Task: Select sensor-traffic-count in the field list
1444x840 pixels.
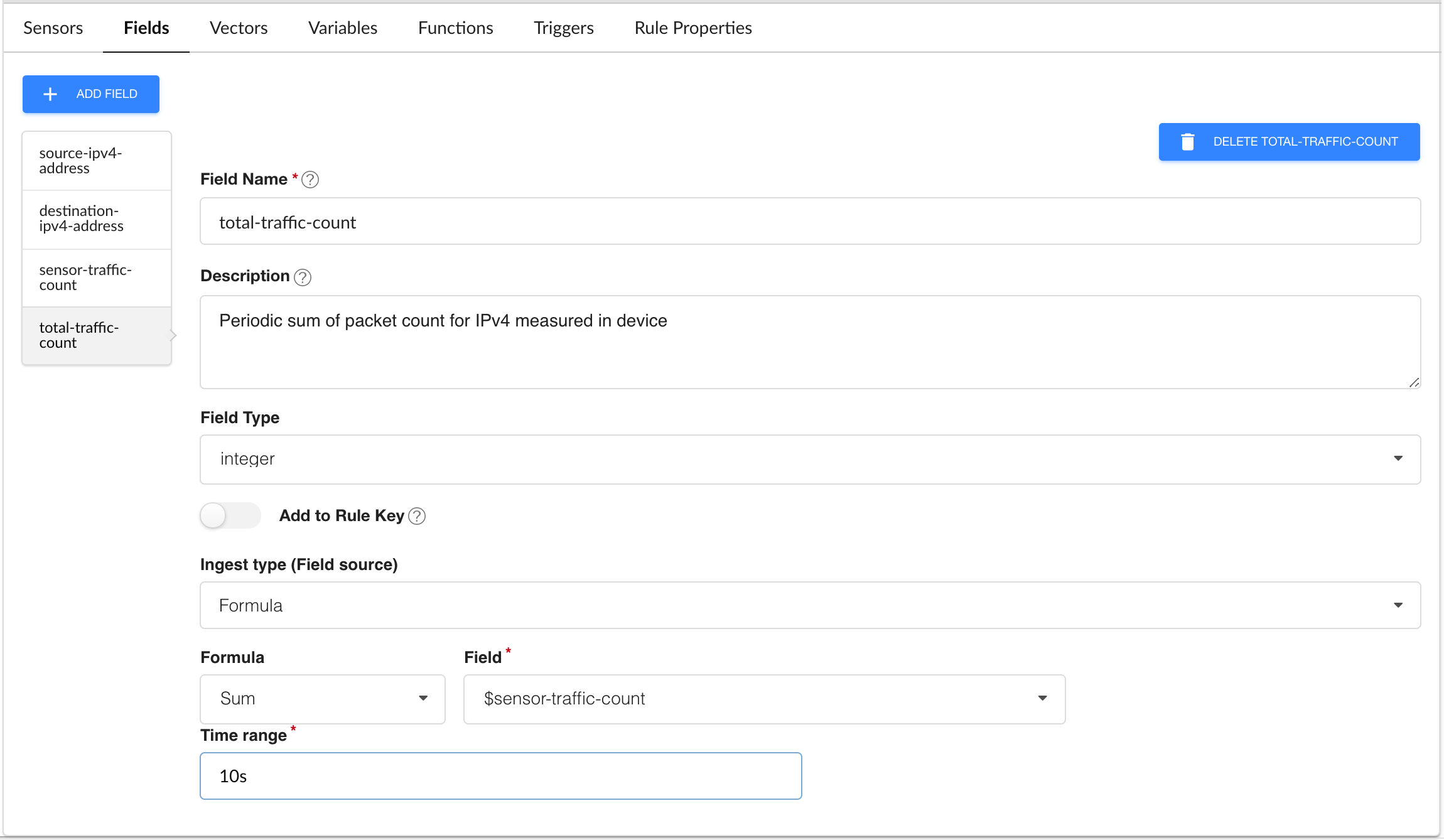Action: point(97,277)
